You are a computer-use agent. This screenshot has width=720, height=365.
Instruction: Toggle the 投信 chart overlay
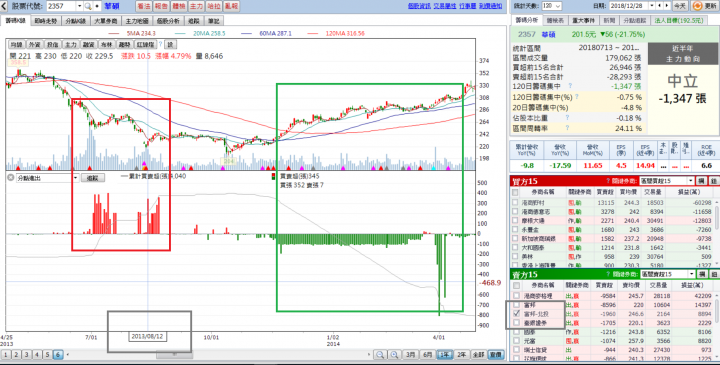tap(52, 45)
